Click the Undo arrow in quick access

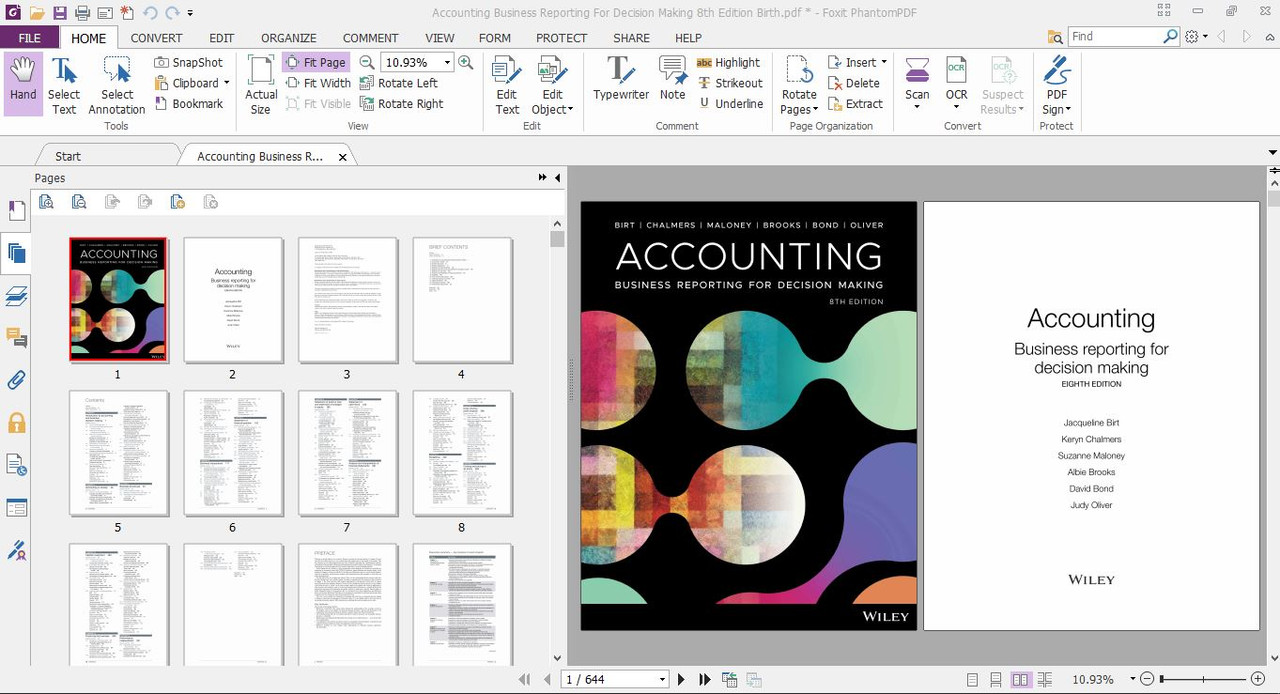(150, 13)
